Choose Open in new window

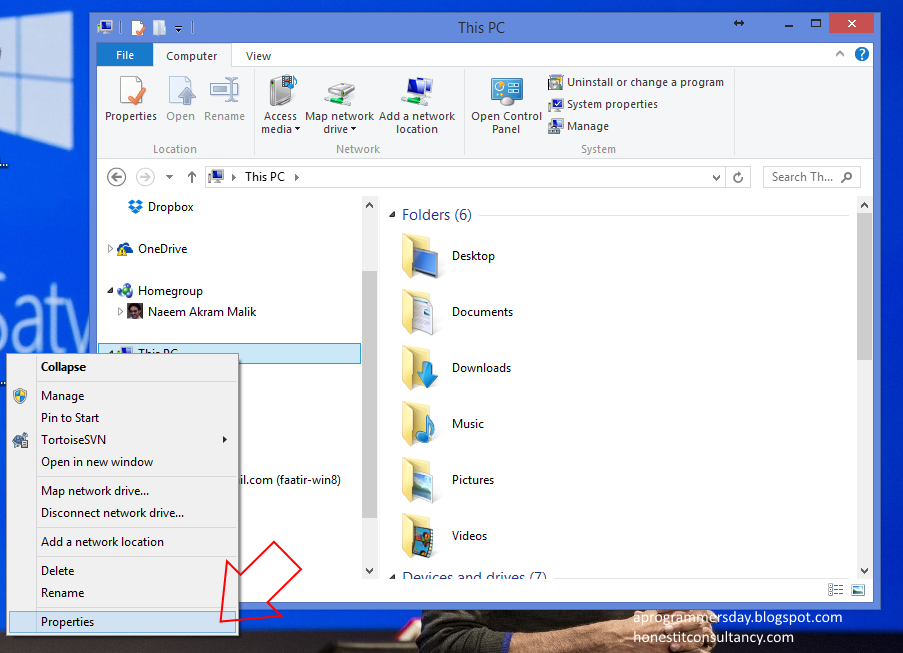[123, 462]
